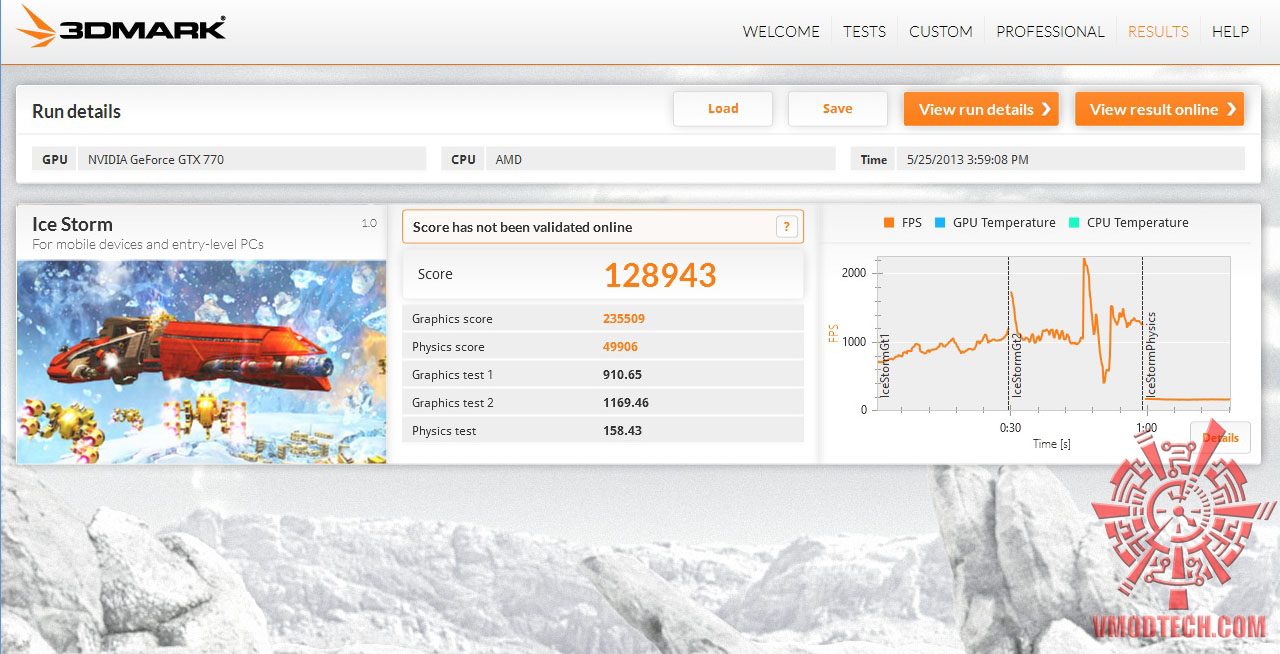The width and height of the screenshot is (1280, 654).
Task: Click Graphics test 1 value 910.65
Action: coord(622,375)
